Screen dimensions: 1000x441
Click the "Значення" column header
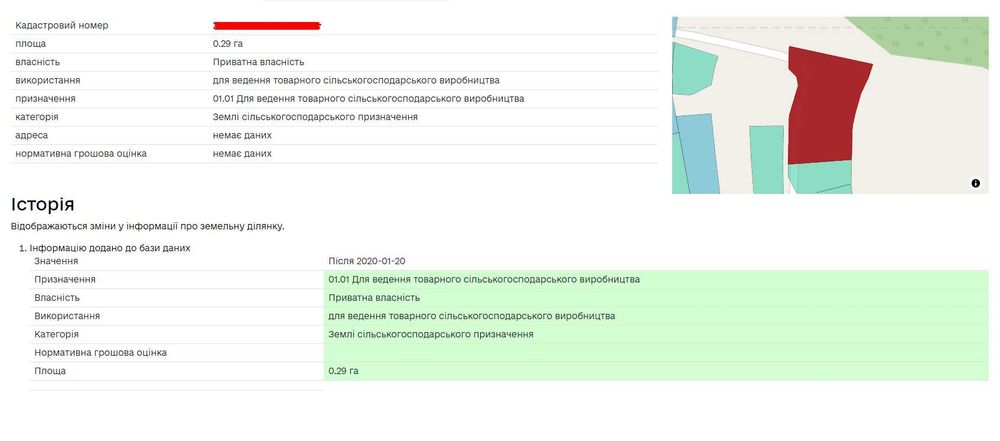click(x=56, y=261)
